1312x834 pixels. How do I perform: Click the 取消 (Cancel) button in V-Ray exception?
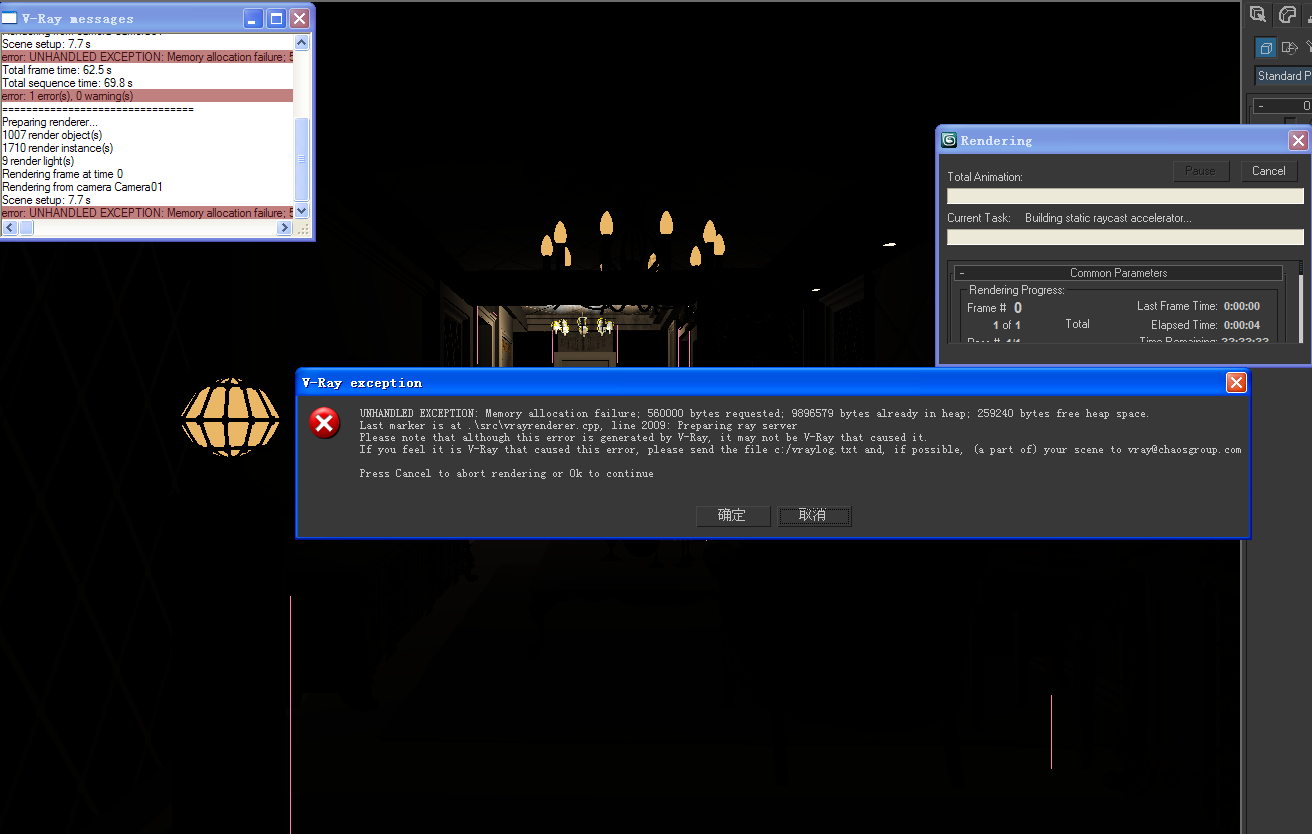click(815, 515)
